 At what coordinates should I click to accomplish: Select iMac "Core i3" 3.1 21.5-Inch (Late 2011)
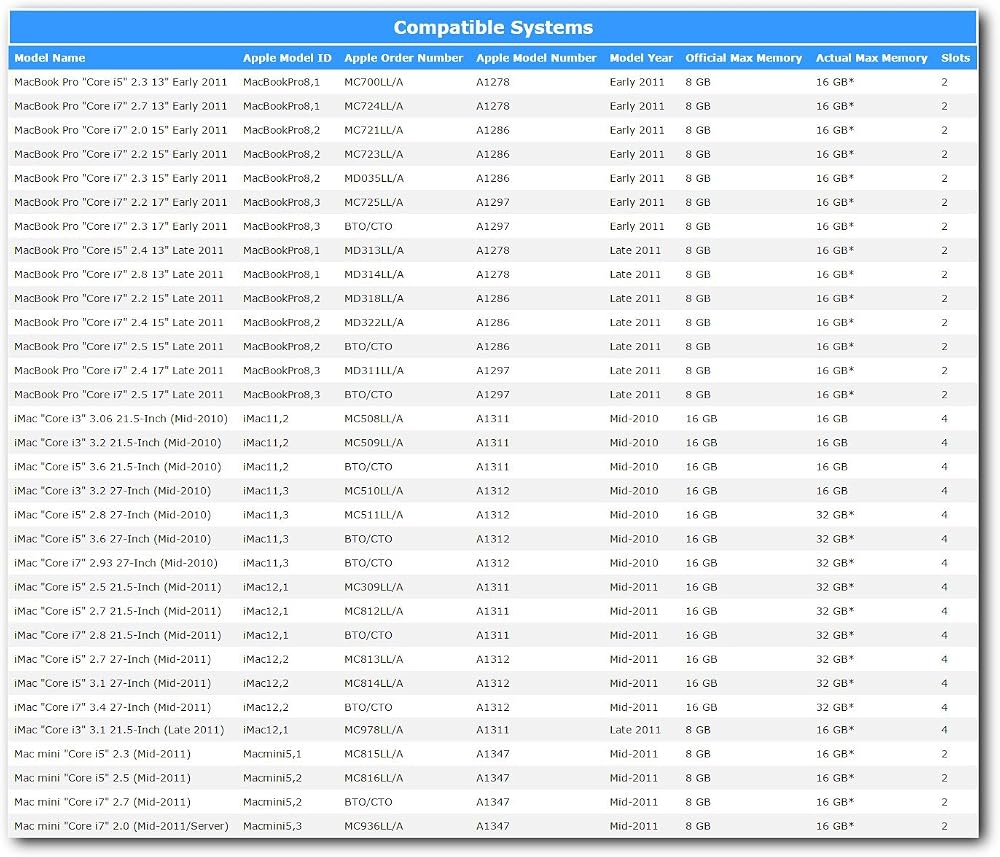(119, 730)
